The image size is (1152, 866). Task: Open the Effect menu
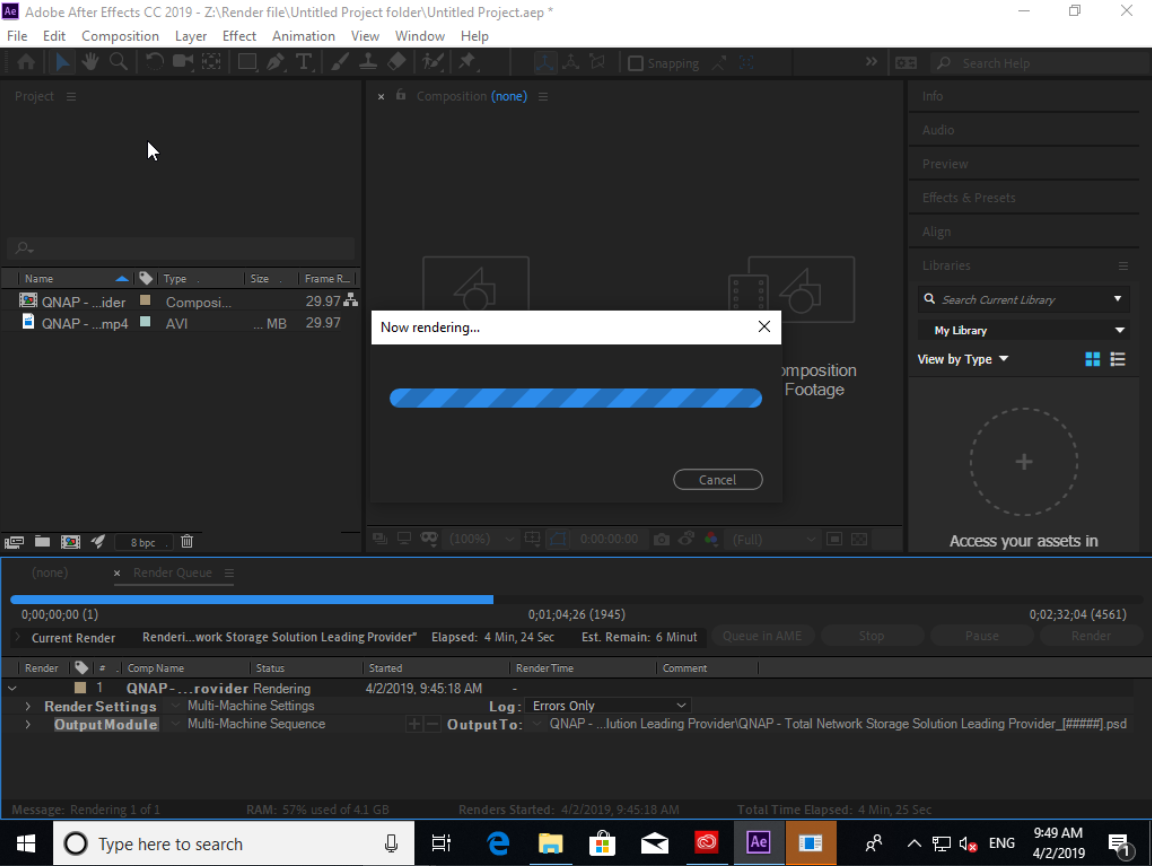(x=239, y=36)
